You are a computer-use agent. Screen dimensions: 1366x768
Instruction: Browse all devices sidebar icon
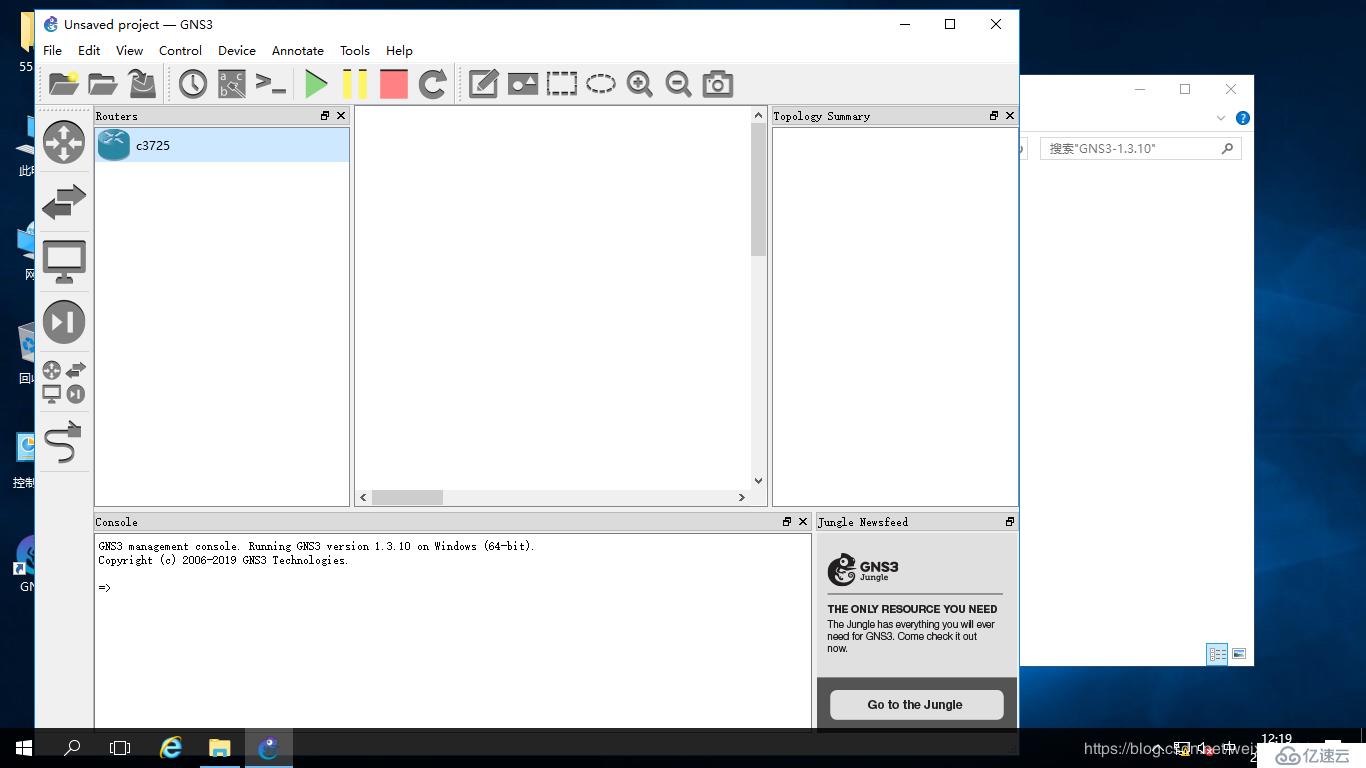(x=64, y=382)
